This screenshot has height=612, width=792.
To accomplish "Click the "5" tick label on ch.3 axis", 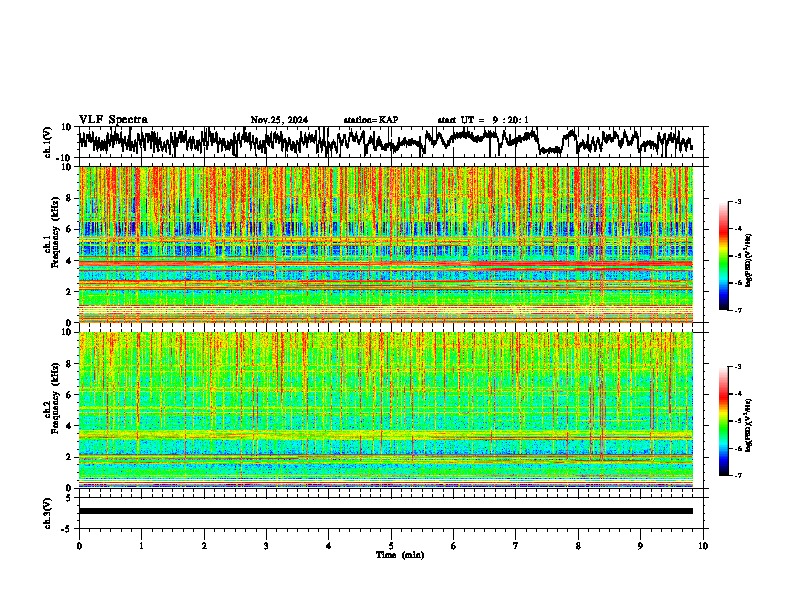I will coord(68,498).
